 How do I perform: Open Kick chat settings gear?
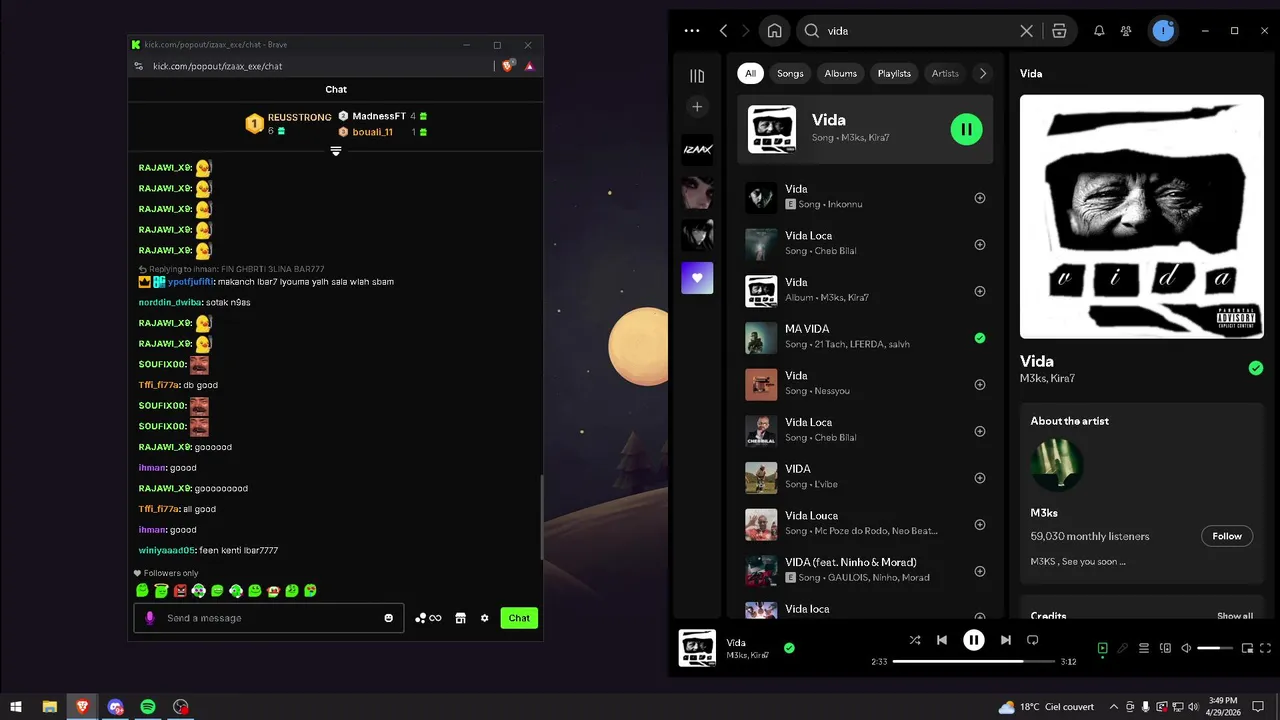(485, 618)
